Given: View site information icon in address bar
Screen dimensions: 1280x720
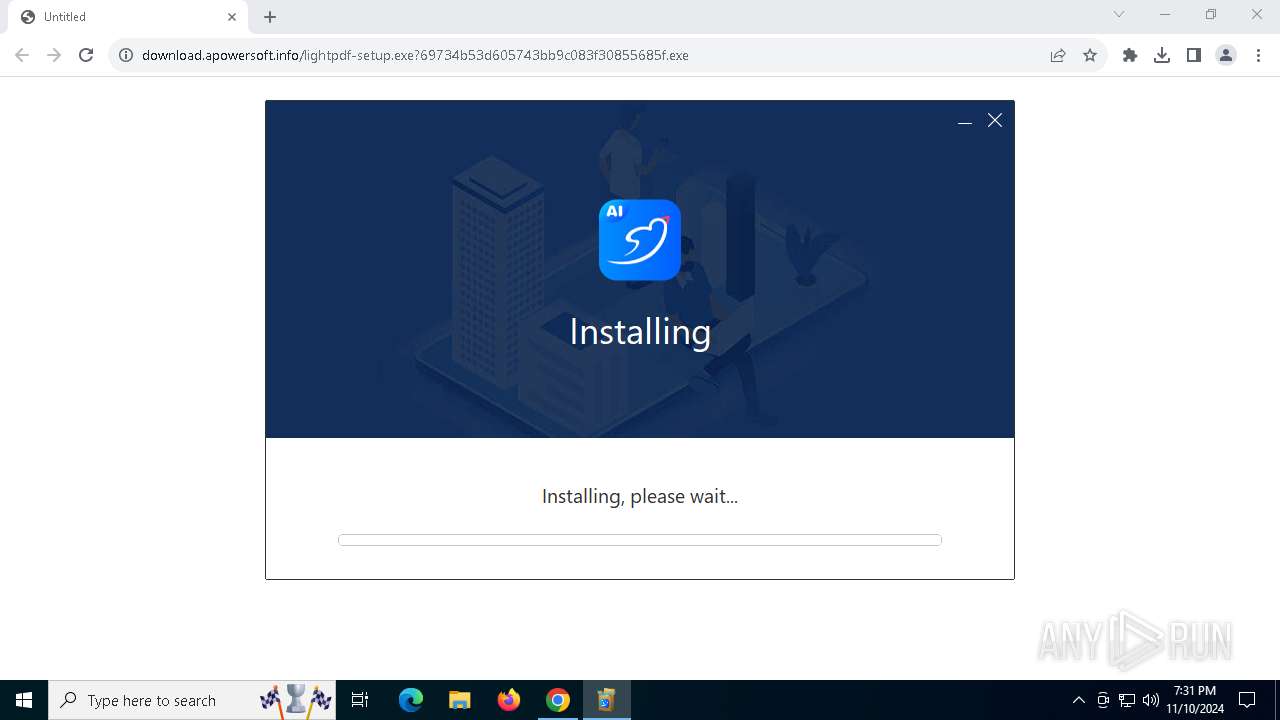Looking at the screenshot, I should click(x=126, y=55).
